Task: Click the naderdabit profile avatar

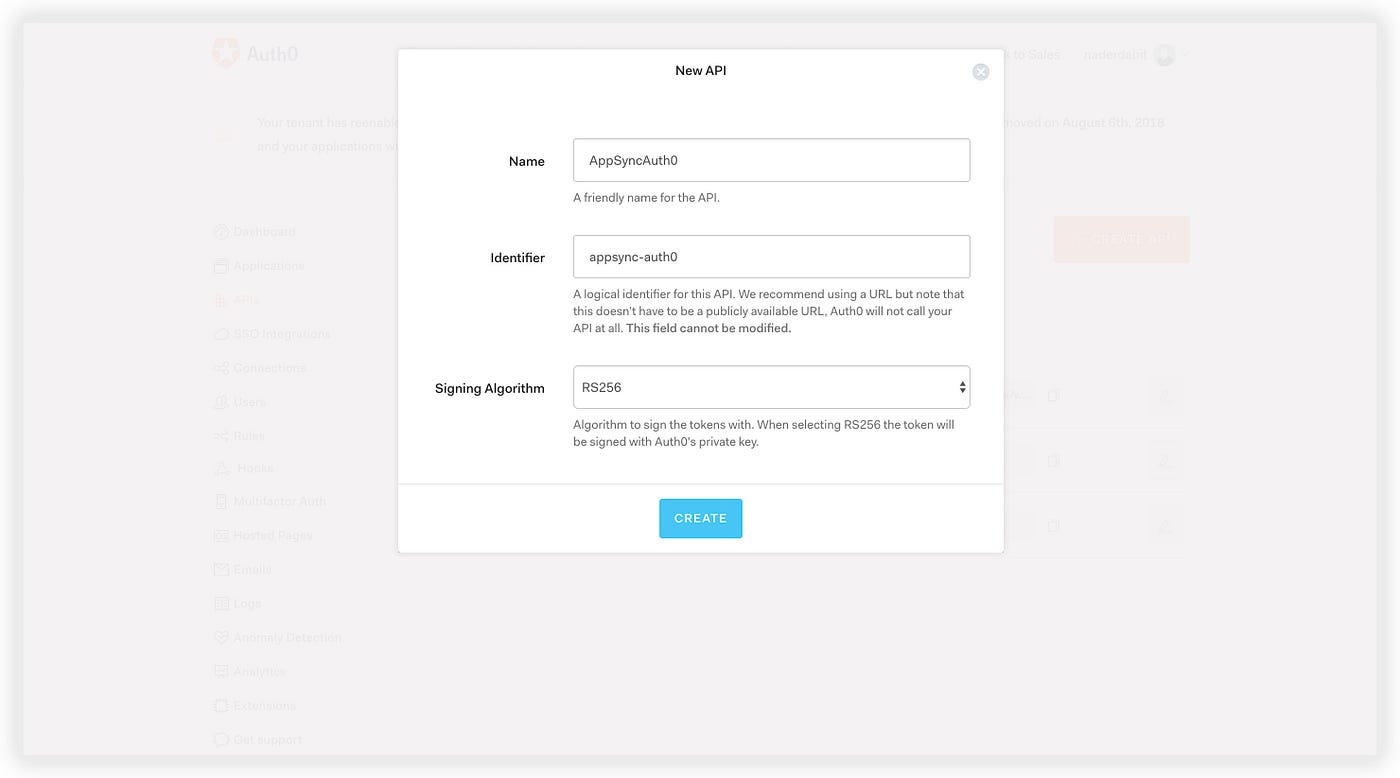Action: [1164, 54]
